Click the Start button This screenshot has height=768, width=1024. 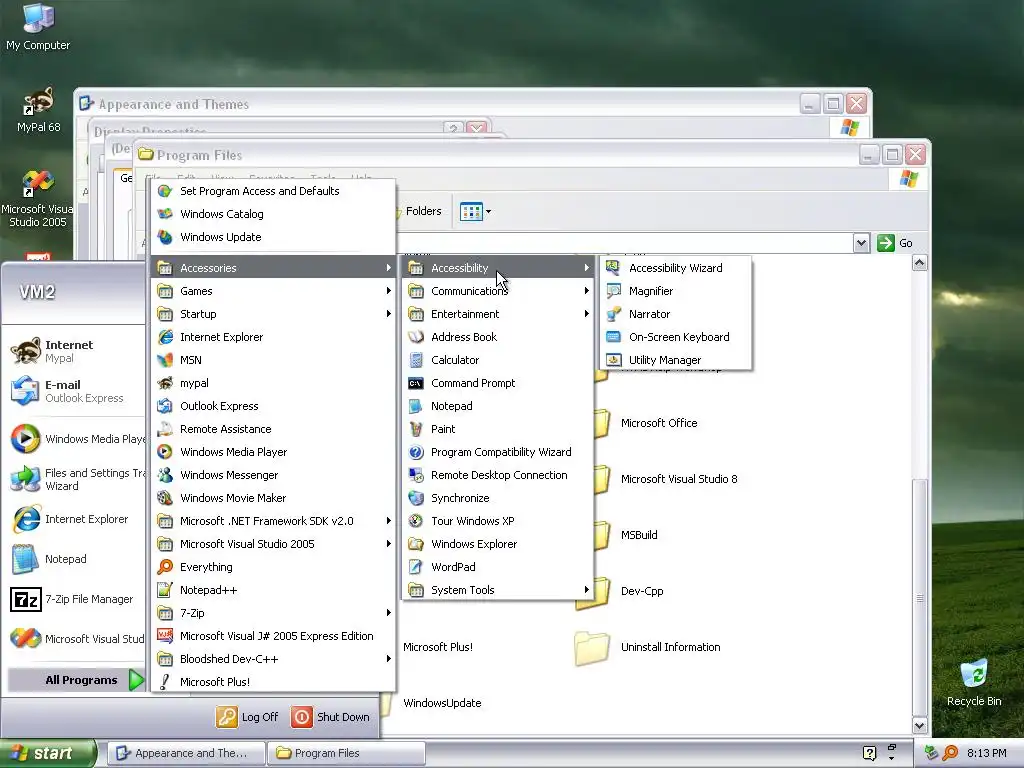click(48, 753)
